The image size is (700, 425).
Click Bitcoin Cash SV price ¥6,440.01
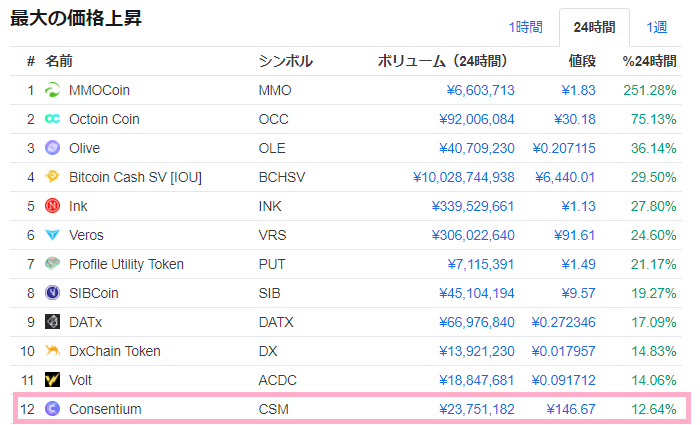(x=565, y=177)
